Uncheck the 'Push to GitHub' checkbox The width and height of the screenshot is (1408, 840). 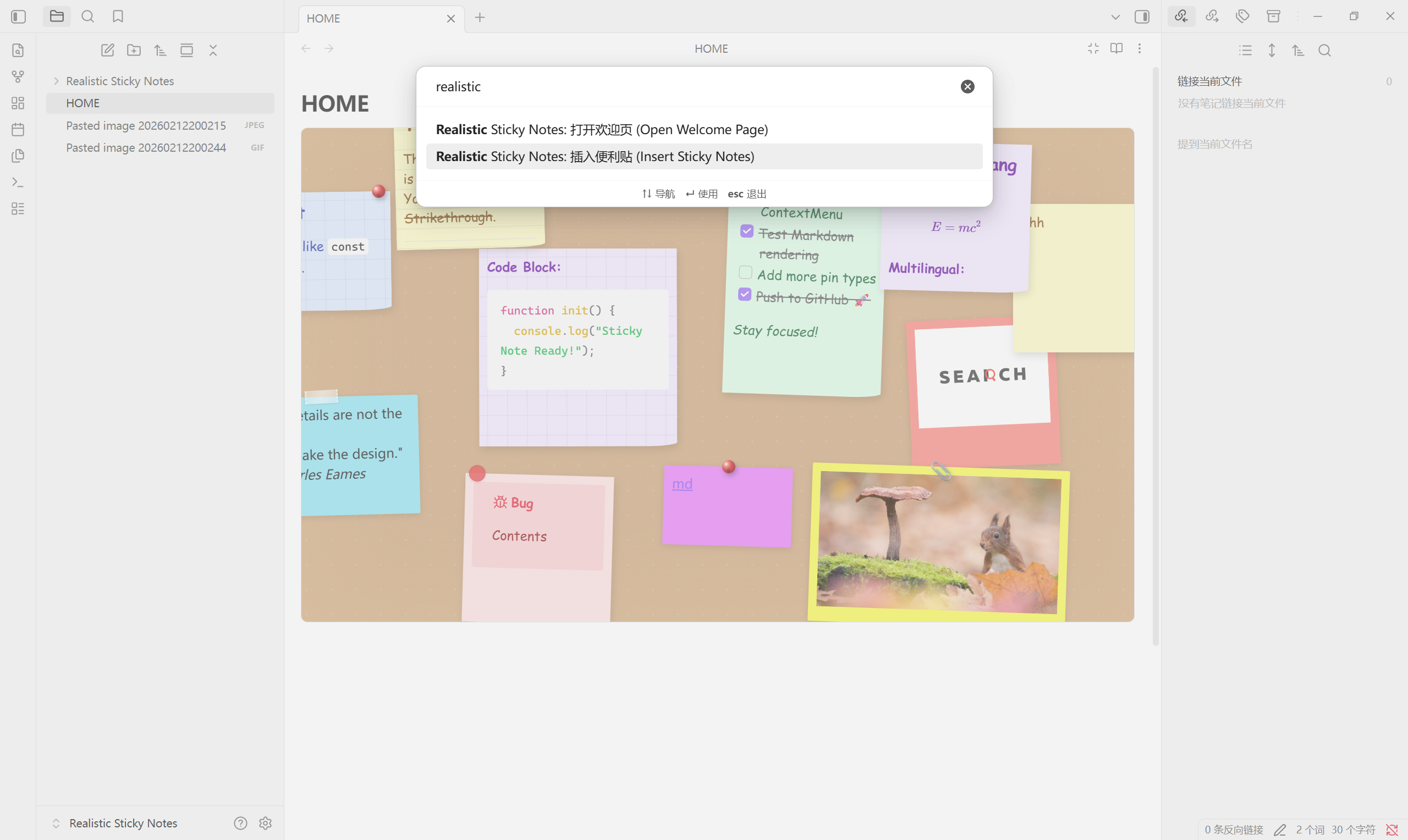[x=745, y=295]
